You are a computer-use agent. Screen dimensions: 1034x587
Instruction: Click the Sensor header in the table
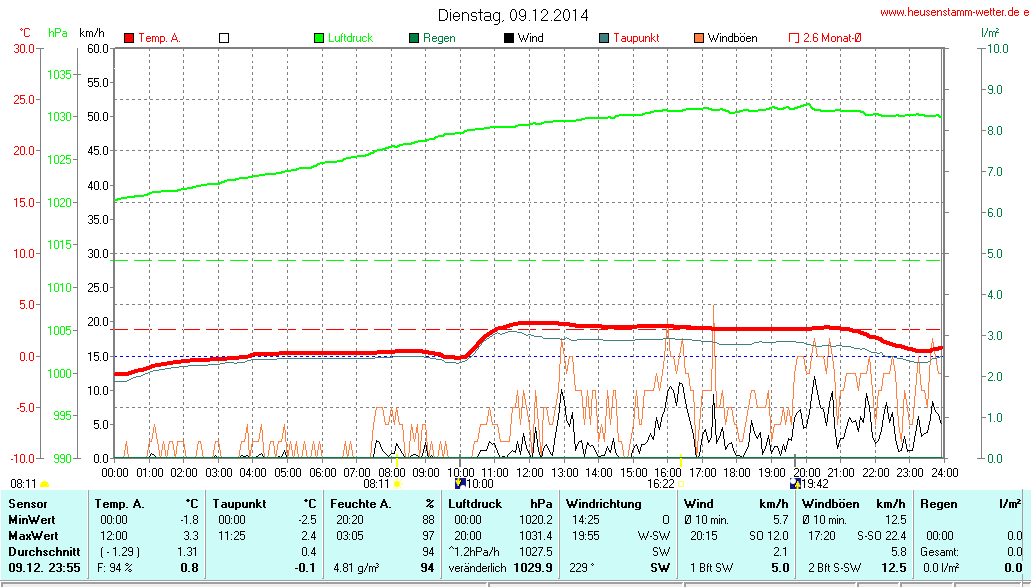[28, 504]
